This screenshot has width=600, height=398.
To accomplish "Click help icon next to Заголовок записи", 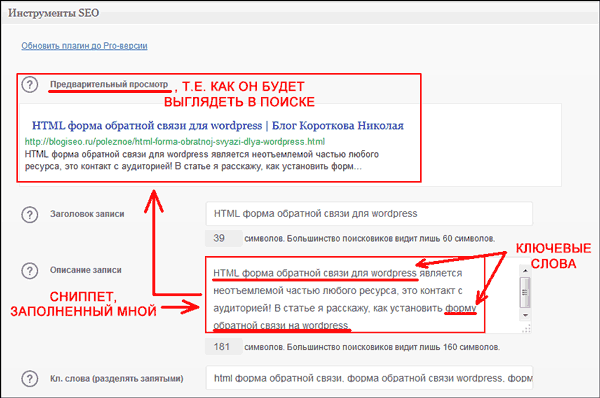I will (x=29, y=215).
